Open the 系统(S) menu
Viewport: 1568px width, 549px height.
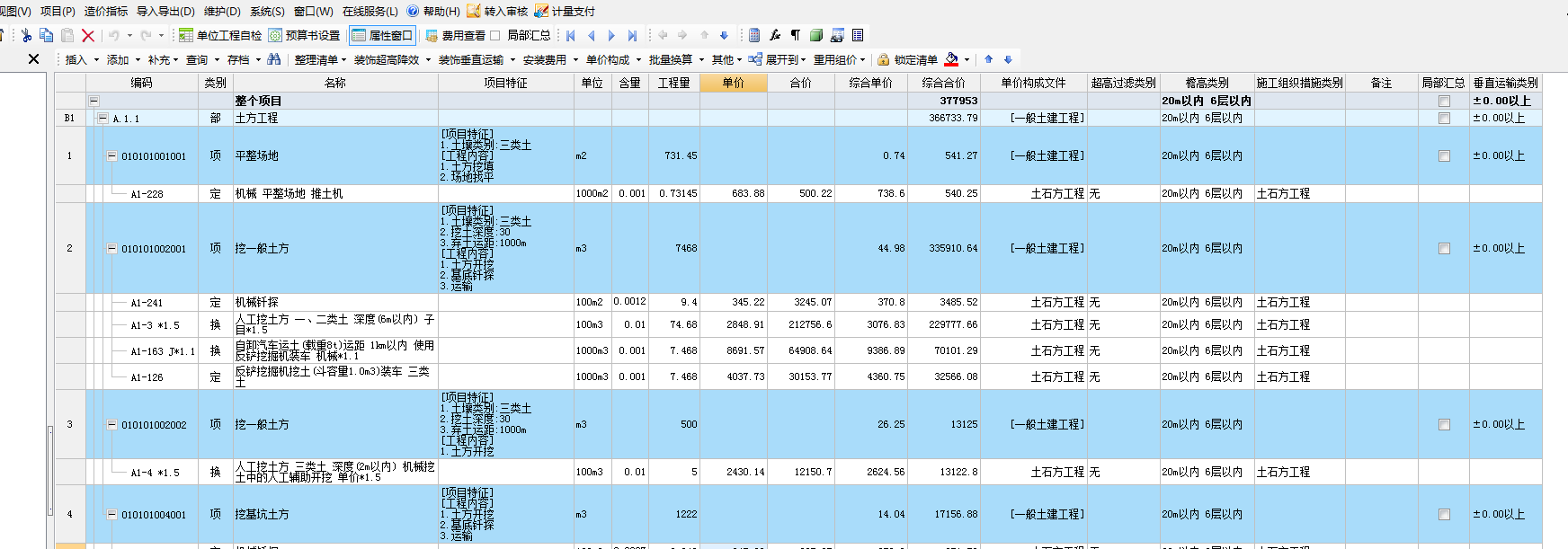click(x=267, y=11)
